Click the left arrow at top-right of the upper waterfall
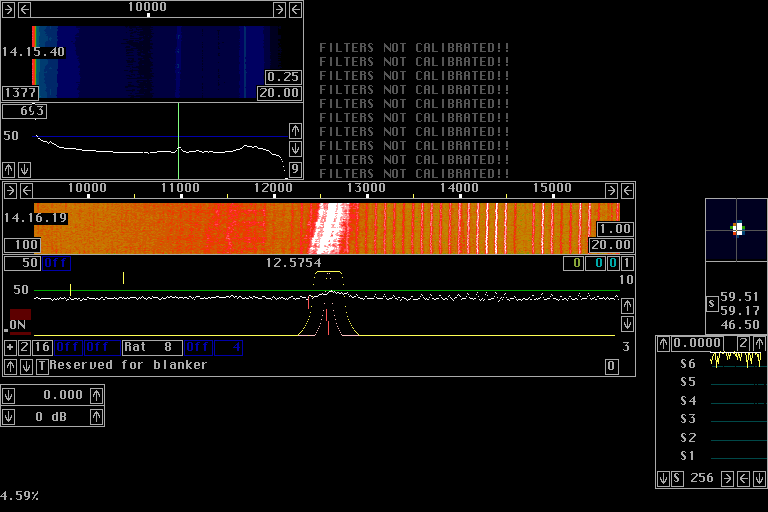Screen dimensions: 768x512 click(295, 9)
